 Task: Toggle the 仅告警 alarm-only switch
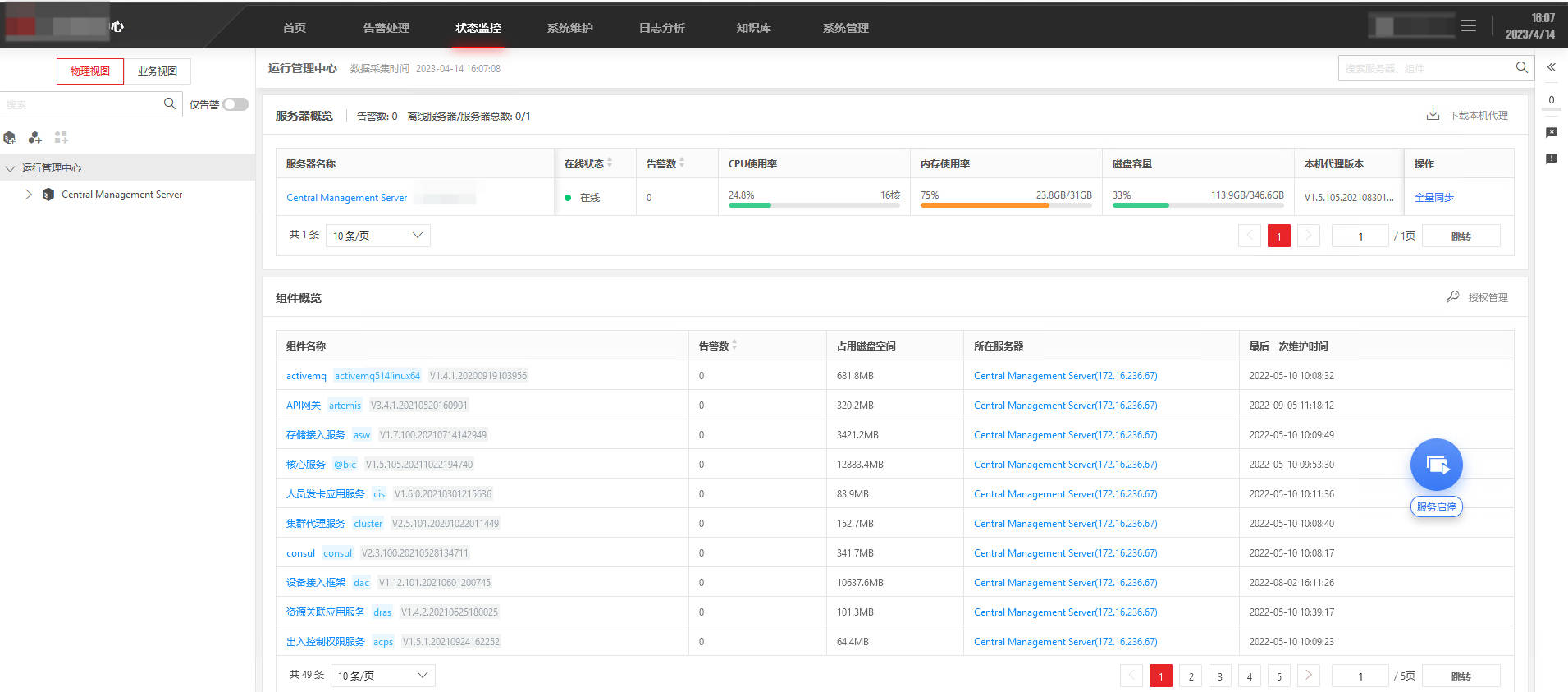235,104
